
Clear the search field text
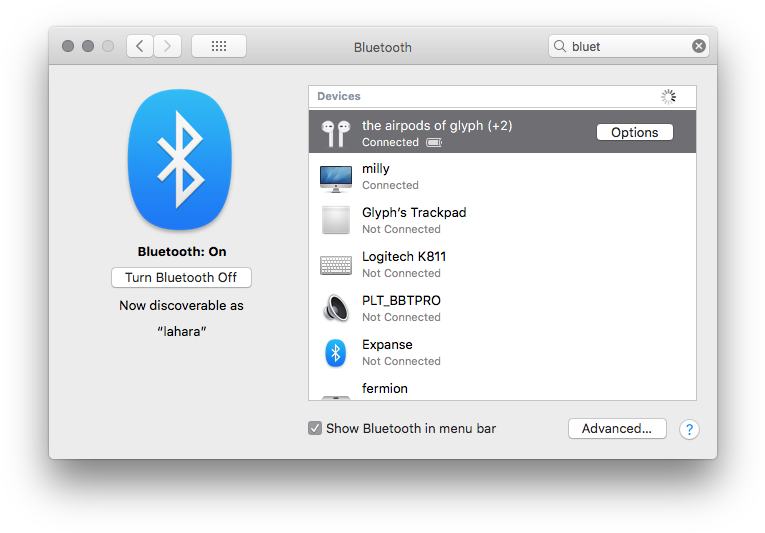[x=699, y=46]
